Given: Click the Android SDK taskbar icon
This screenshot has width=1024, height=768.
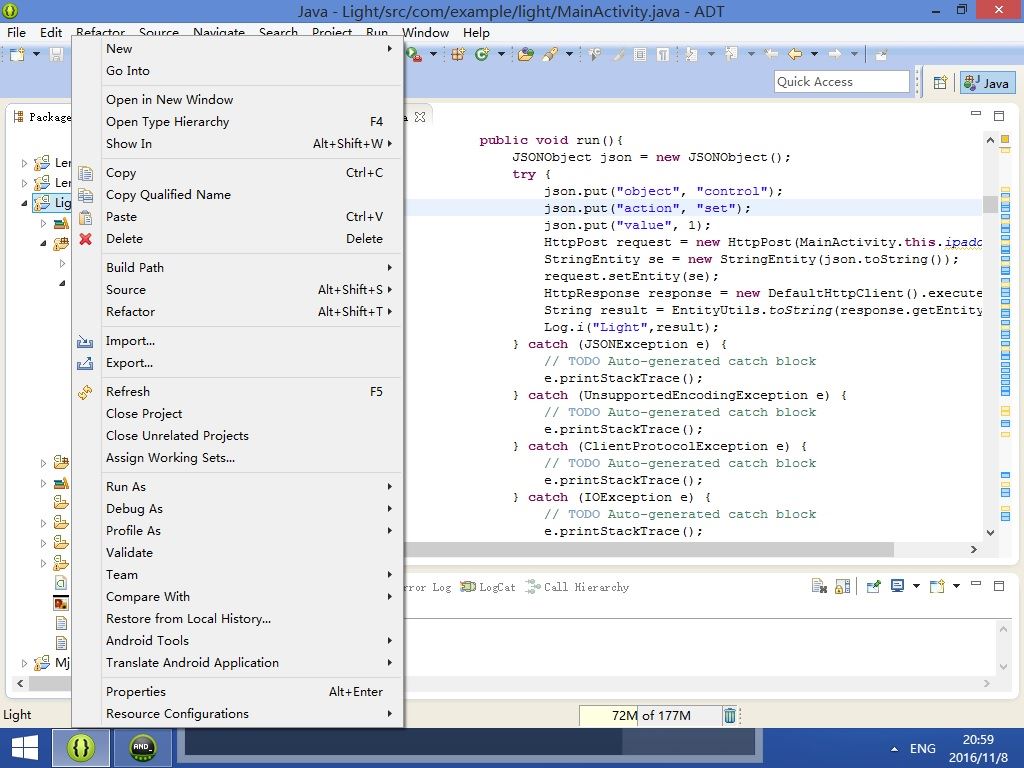Looking at the screenshot, I should click(143, 747).
